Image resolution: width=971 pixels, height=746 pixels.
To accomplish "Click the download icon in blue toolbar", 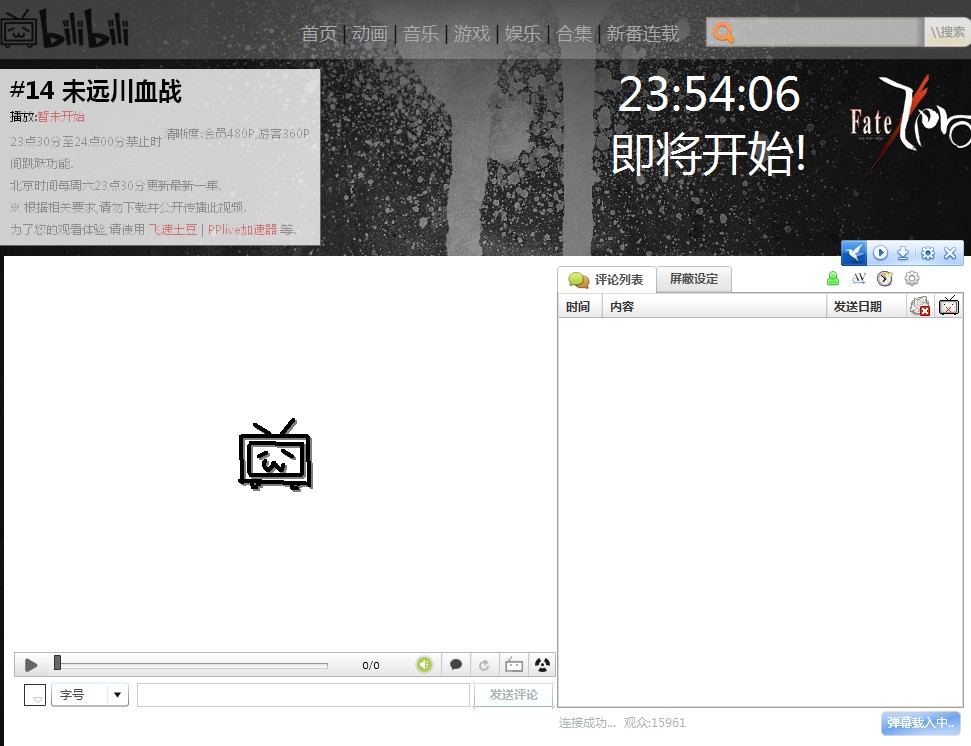I will (x=903, y=253).
